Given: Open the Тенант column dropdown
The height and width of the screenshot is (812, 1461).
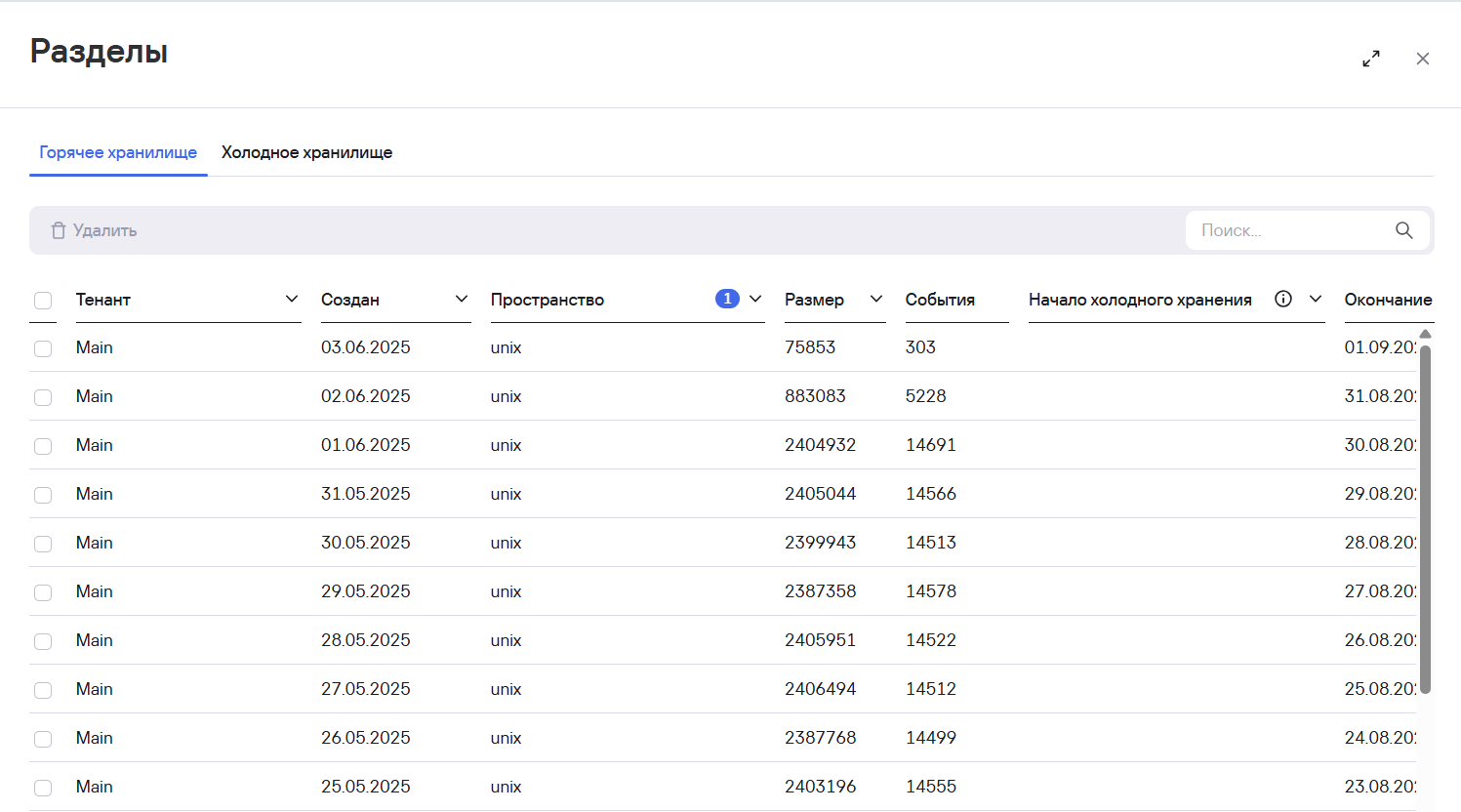Looking at the screenshot, I should [291, 299].
